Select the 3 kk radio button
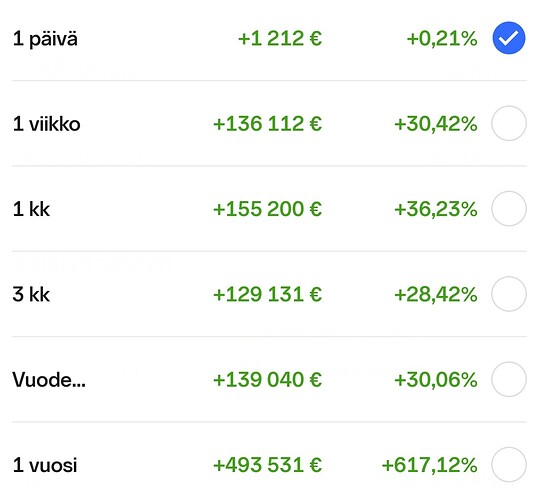Viewport: 538px width, 500px height. pyautogui.click(x=509, y=294)
